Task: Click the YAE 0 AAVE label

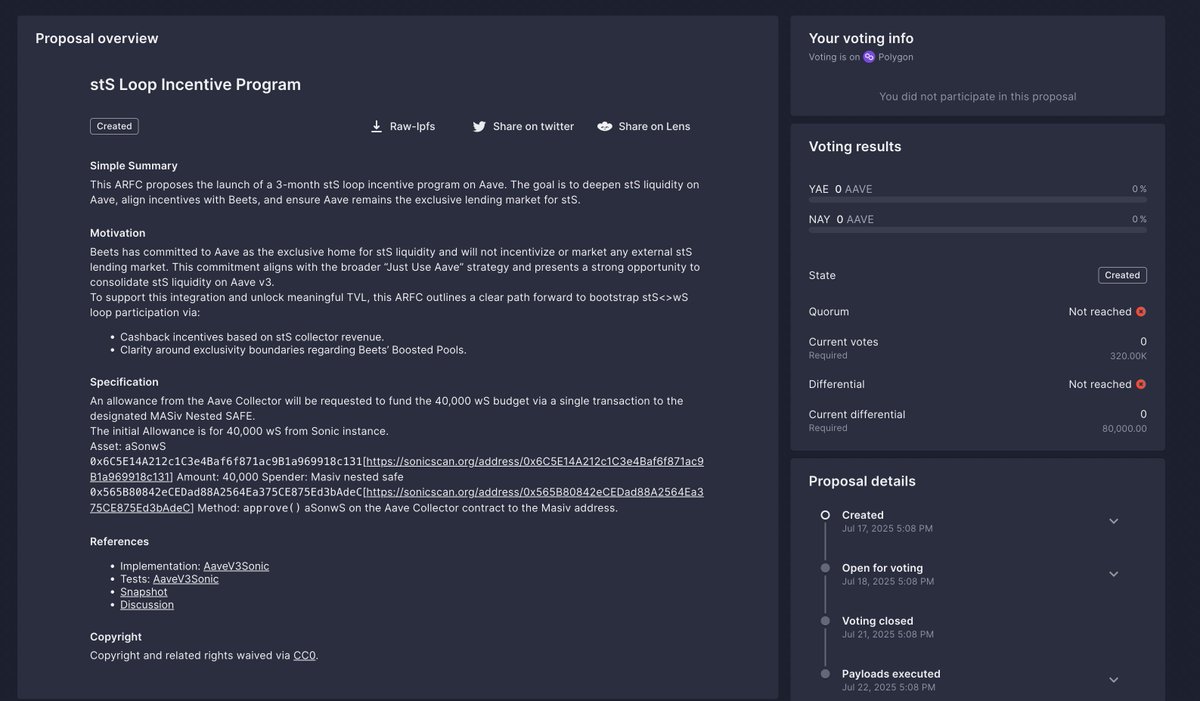Action: (x=840, y=189)
